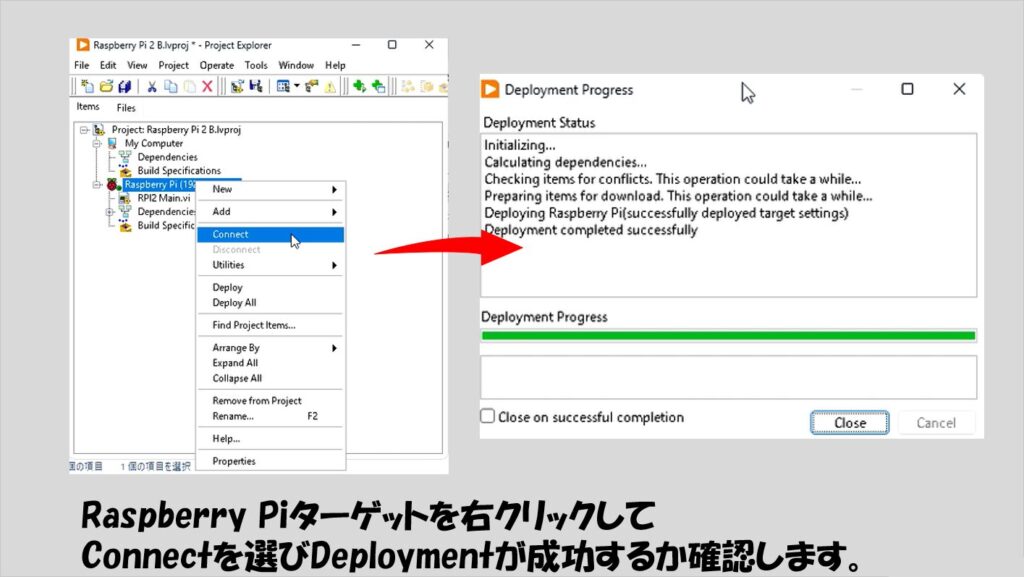The height and width of the screenshot is (577, 1024).
Task: Click the LabVIEW logo in Project Explorer title
Action: coord(83,45)
